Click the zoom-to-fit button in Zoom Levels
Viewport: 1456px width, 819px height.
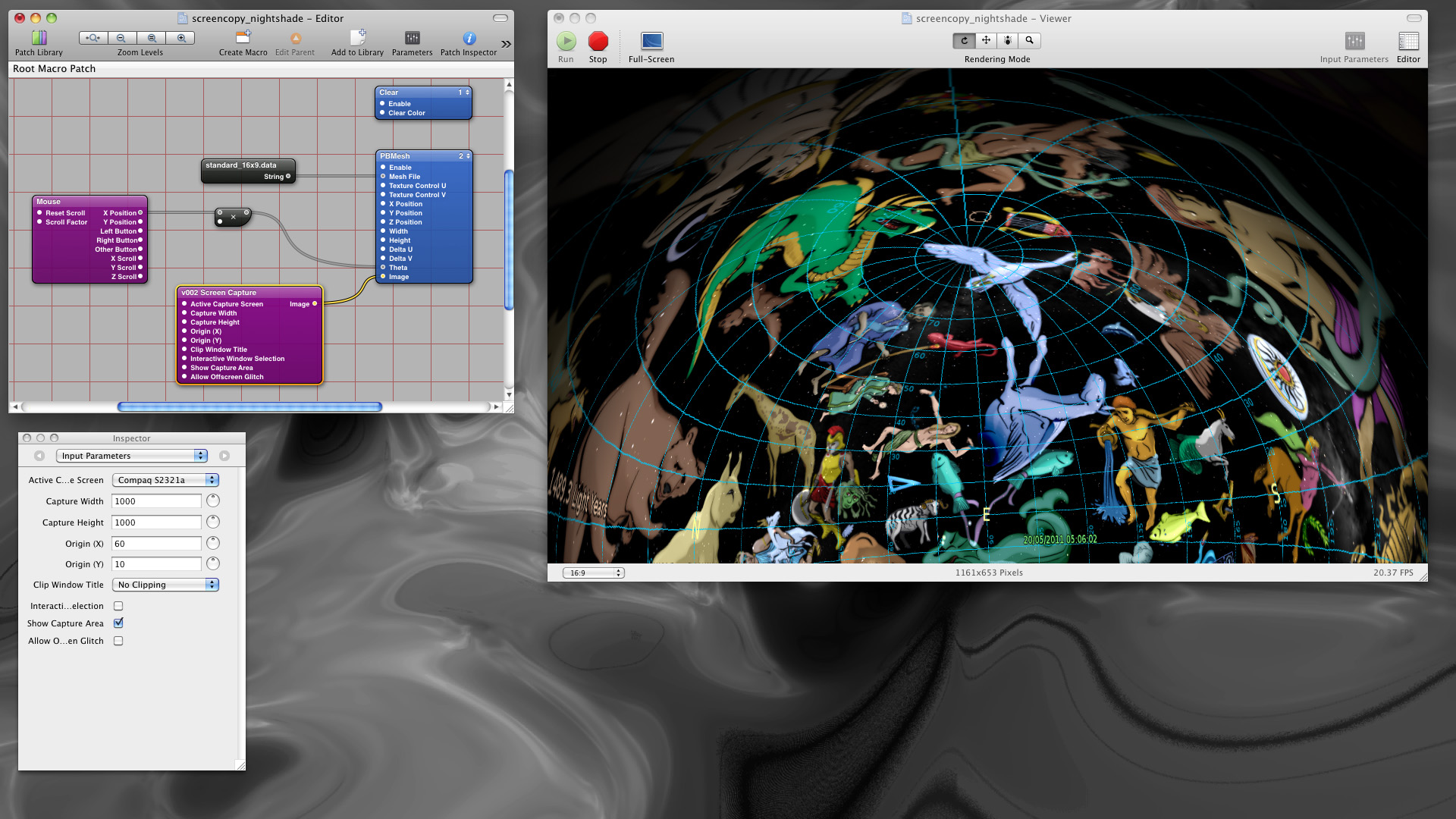[93, 38]
